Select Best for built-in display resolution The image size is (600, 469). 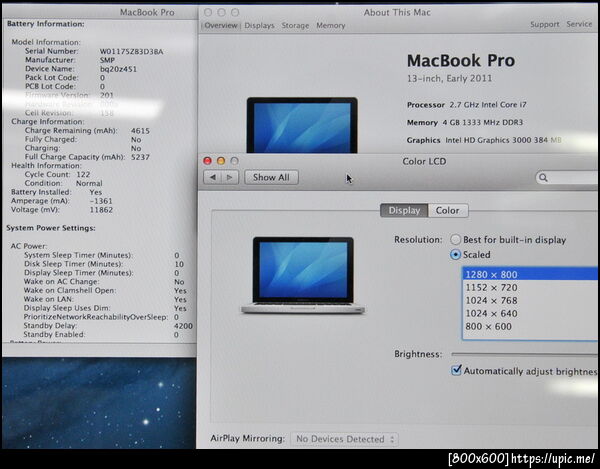coord(455,240)
